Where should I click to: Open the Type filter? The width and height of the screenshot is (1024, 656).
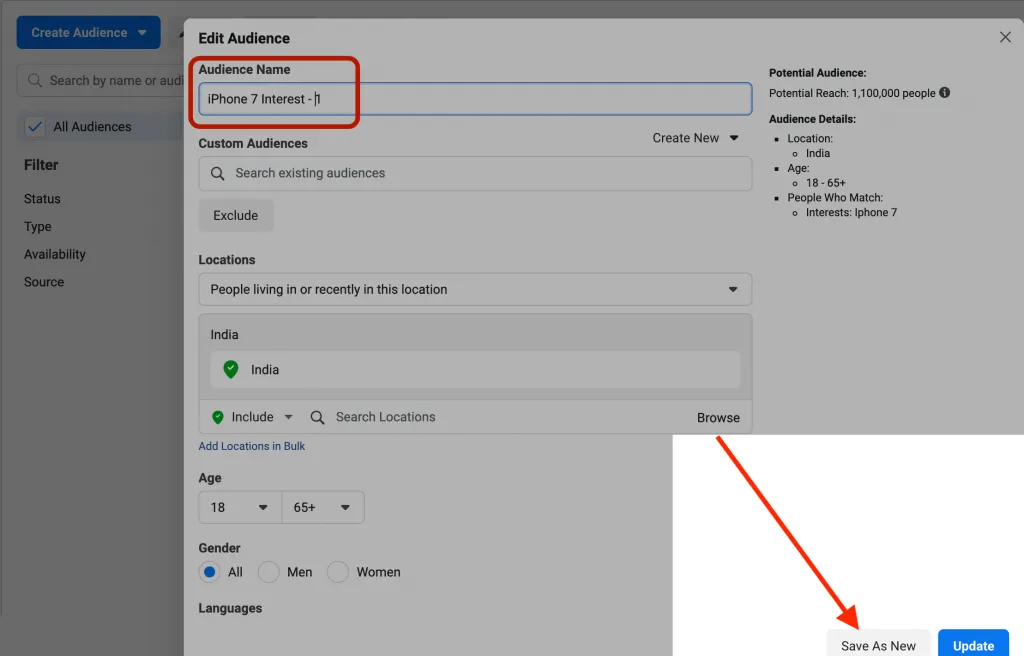38,227
